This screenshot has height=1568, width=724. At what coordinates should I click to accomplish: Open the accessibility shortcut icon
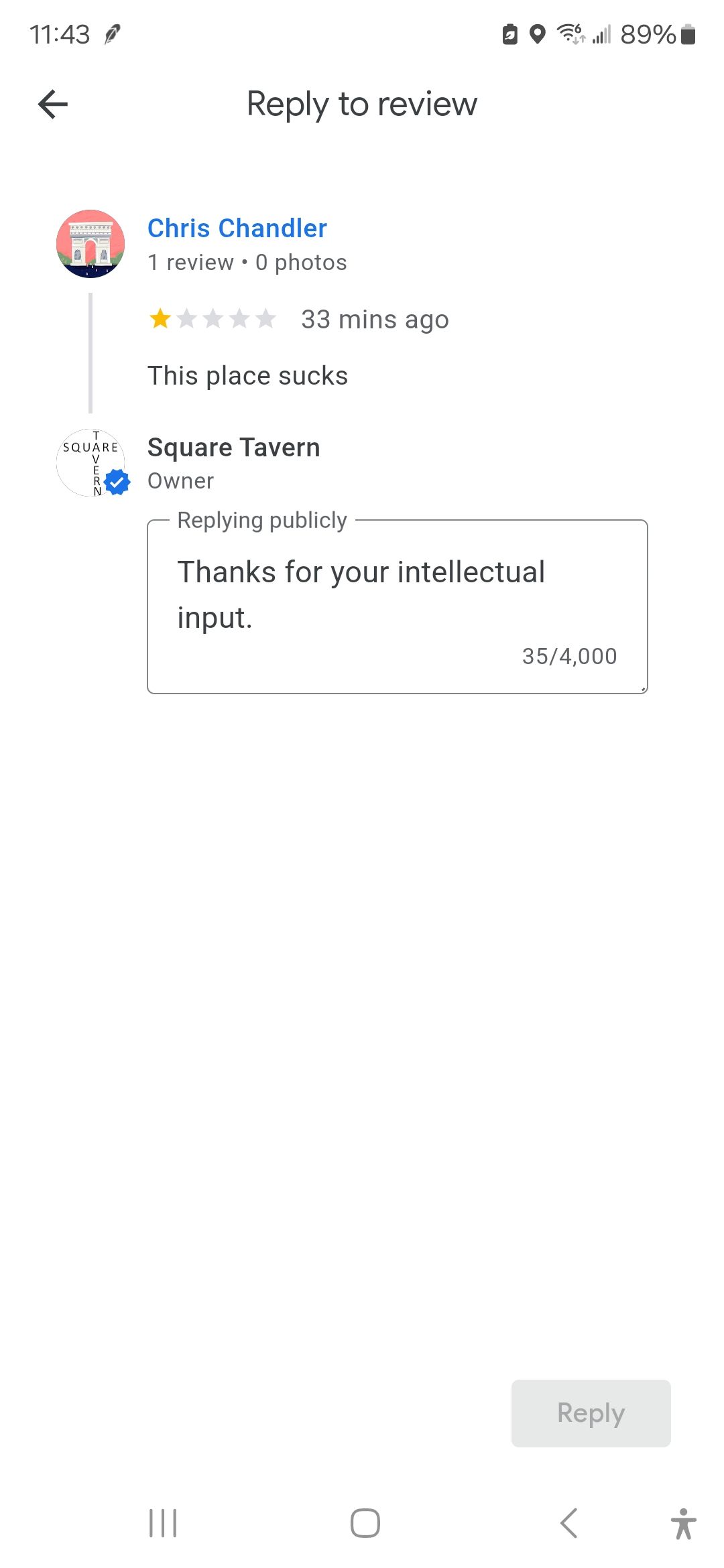coord(683,1523)
